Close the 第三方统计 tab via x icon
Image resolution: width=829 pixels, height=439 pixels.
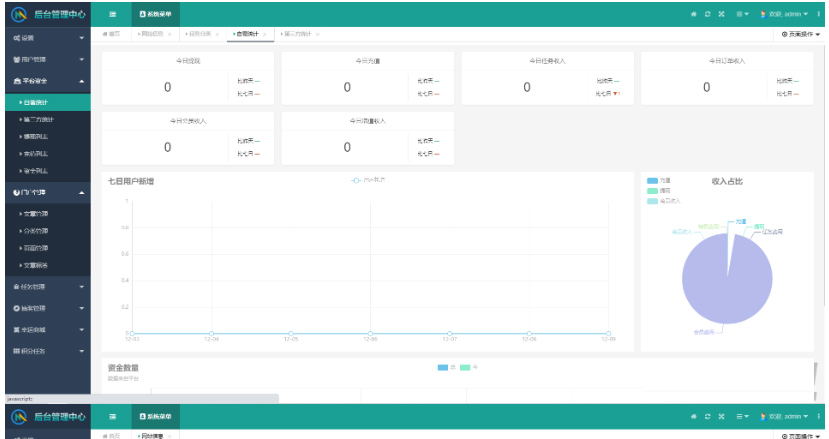click(x=318, y=35)
